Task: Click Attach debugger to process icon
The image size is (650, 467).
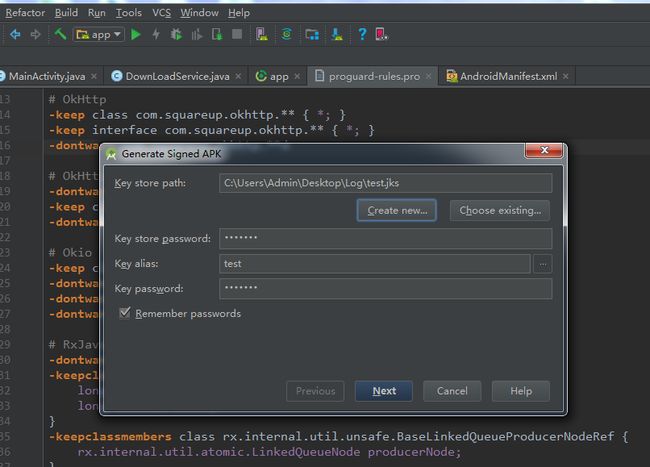Action: [x=217, y=34]
